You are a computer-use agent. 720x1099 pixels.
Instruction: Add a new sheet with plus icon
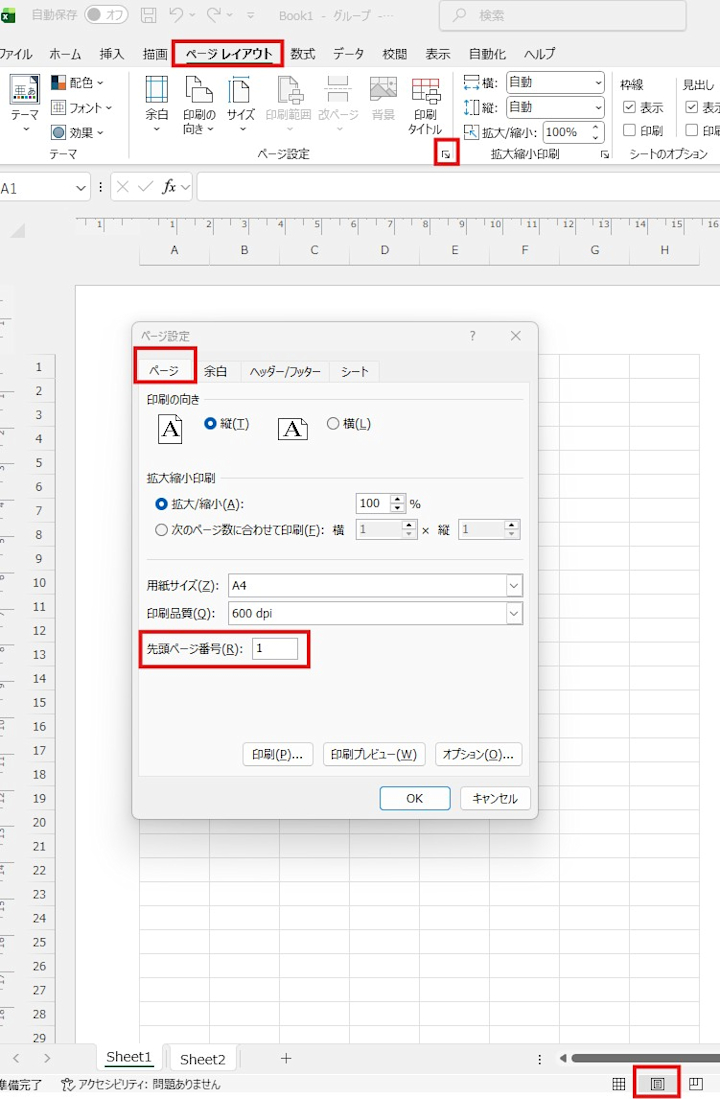286,1058
